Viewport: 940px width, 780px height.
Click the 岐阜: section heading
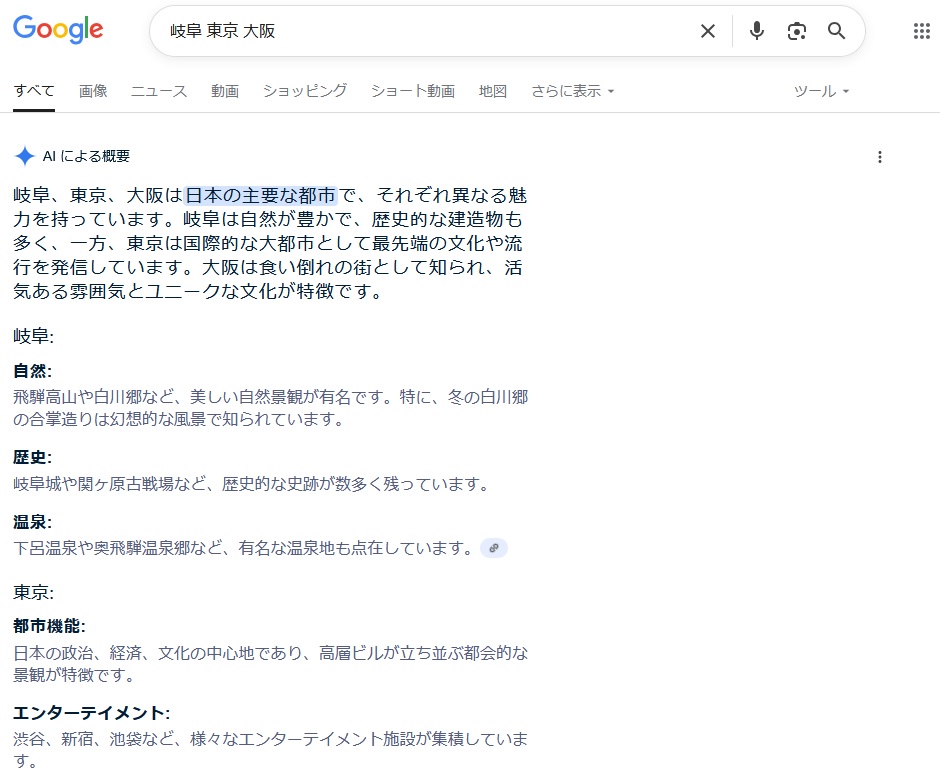(34, 336)
